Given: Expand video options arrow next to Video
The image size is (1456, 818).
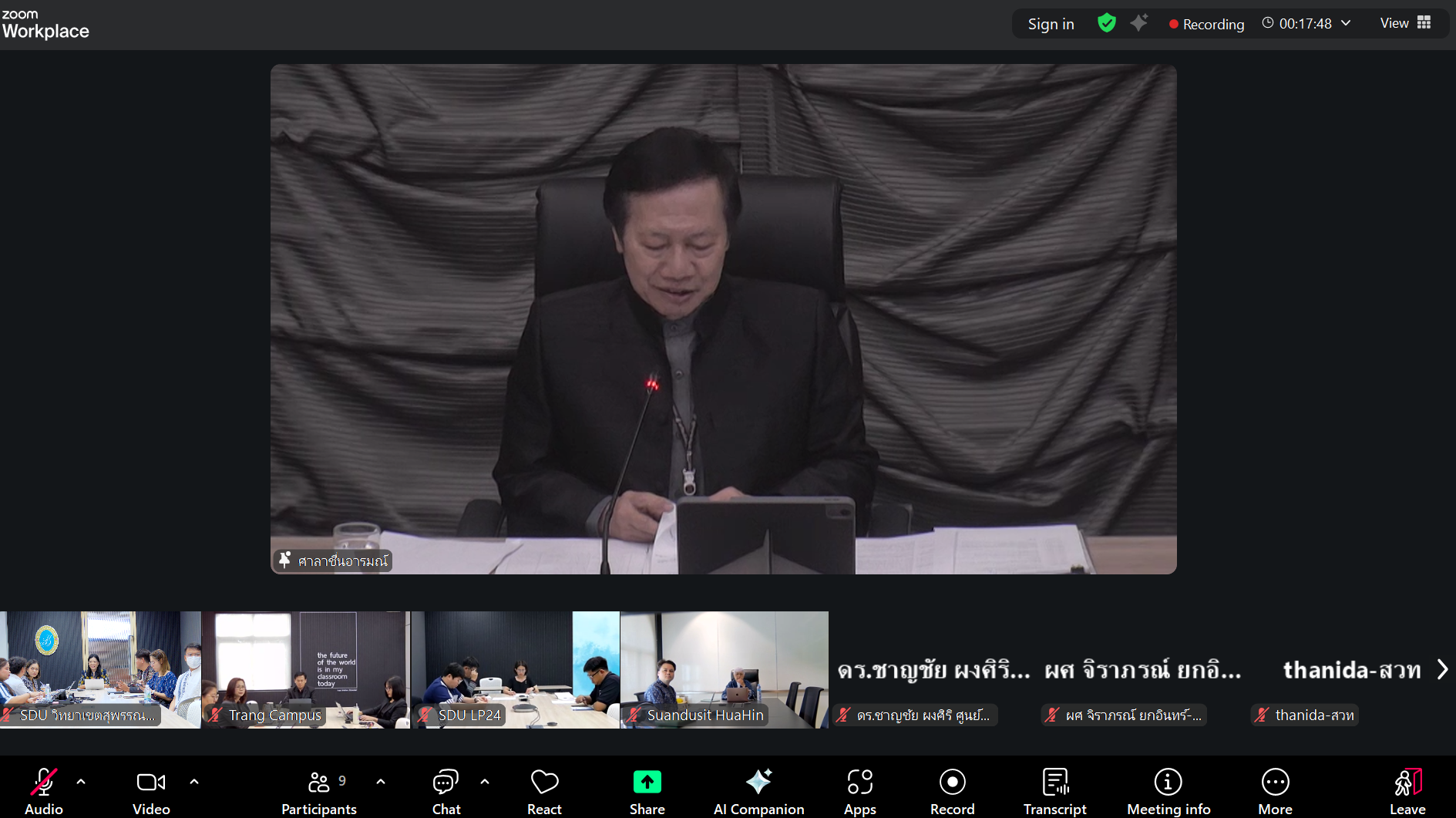Looking at the screenshot, I should tap(194, 782).
